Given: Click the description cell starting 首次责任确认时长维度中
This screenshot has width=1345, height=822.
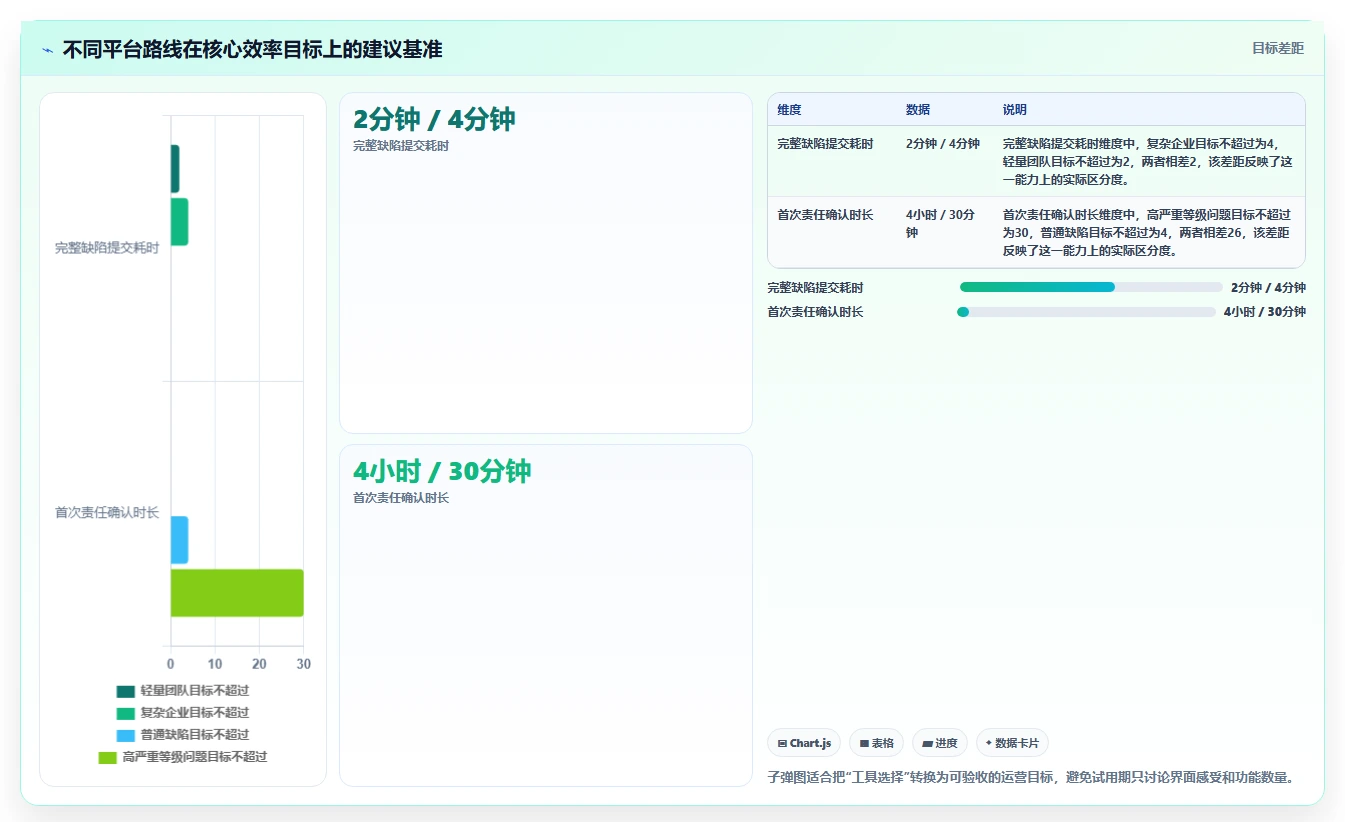Looking at the screenshot, I should [1148, 233].
